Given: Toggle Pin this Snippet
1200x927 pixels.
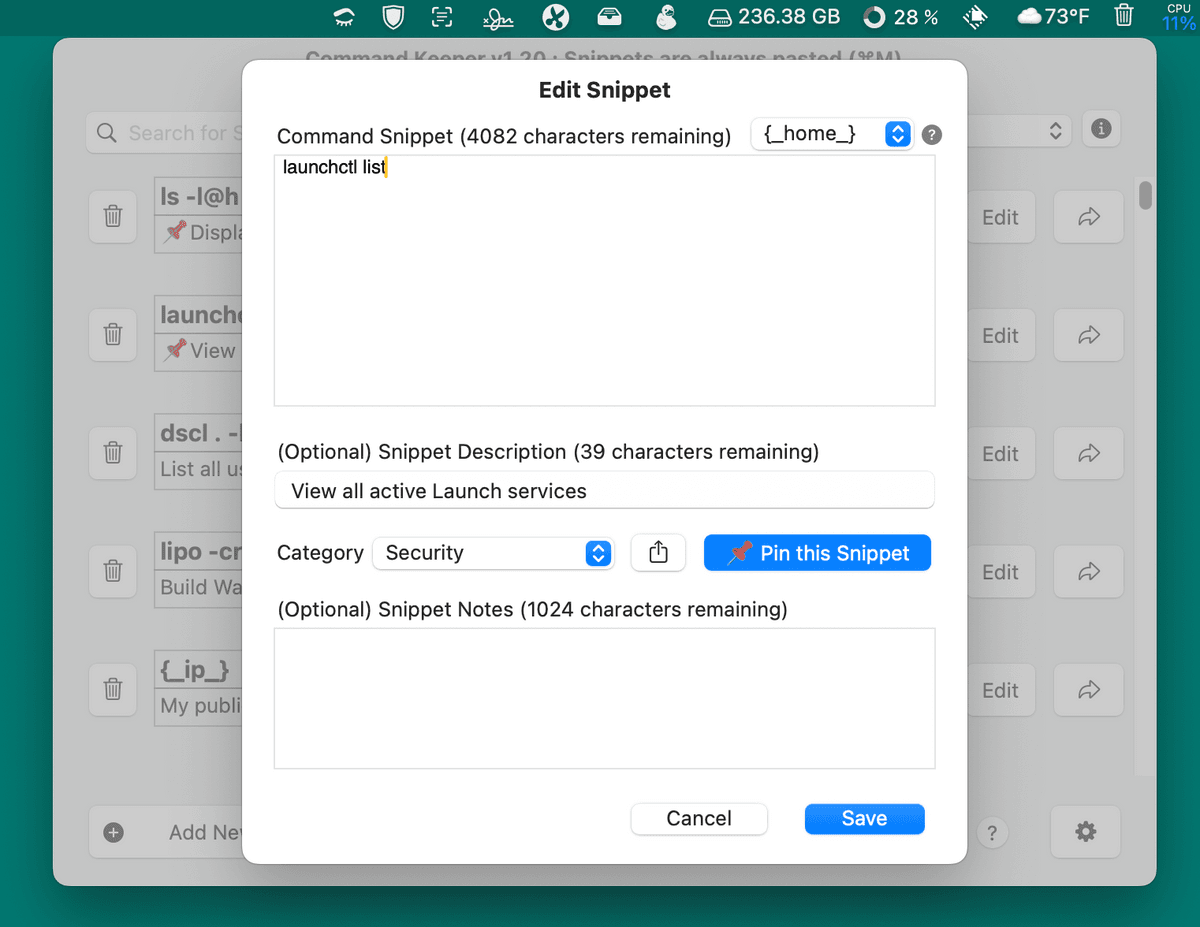Looking at the screenshot, I should pyautogui.click(x=817, y=553).
